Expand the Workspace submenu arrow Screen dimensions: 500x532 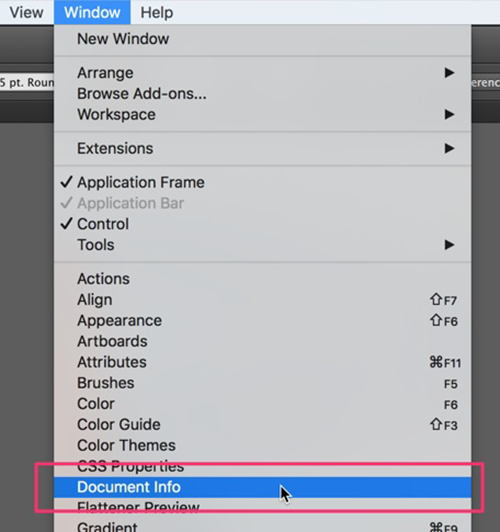point(449,114)
